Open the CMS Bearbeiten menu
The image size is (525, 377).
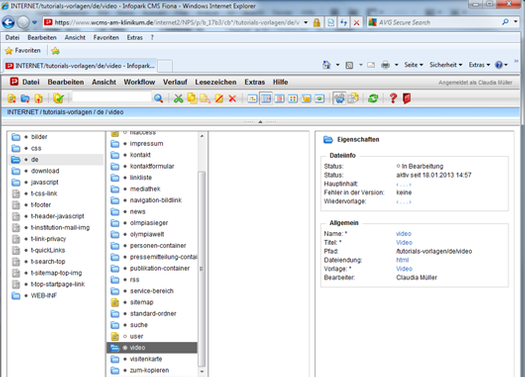[66, 82]
